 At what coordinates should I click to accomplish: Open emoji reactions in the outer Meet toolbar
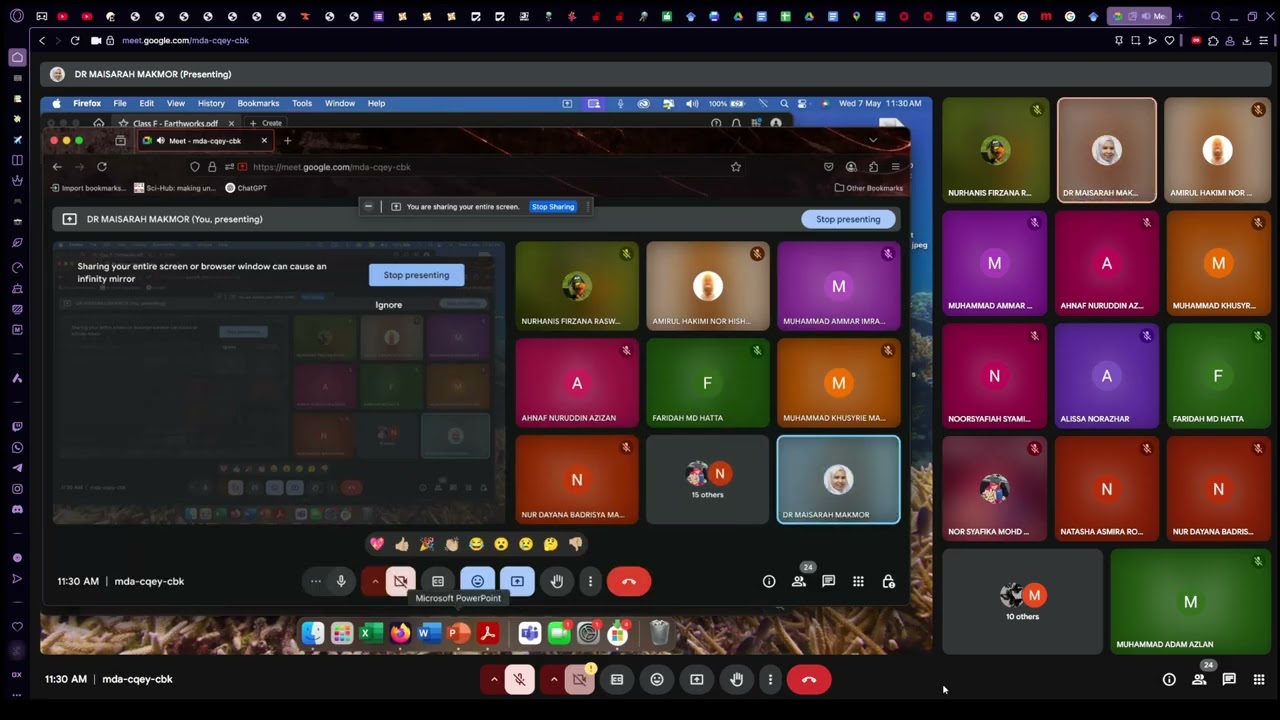coord(657,680)
